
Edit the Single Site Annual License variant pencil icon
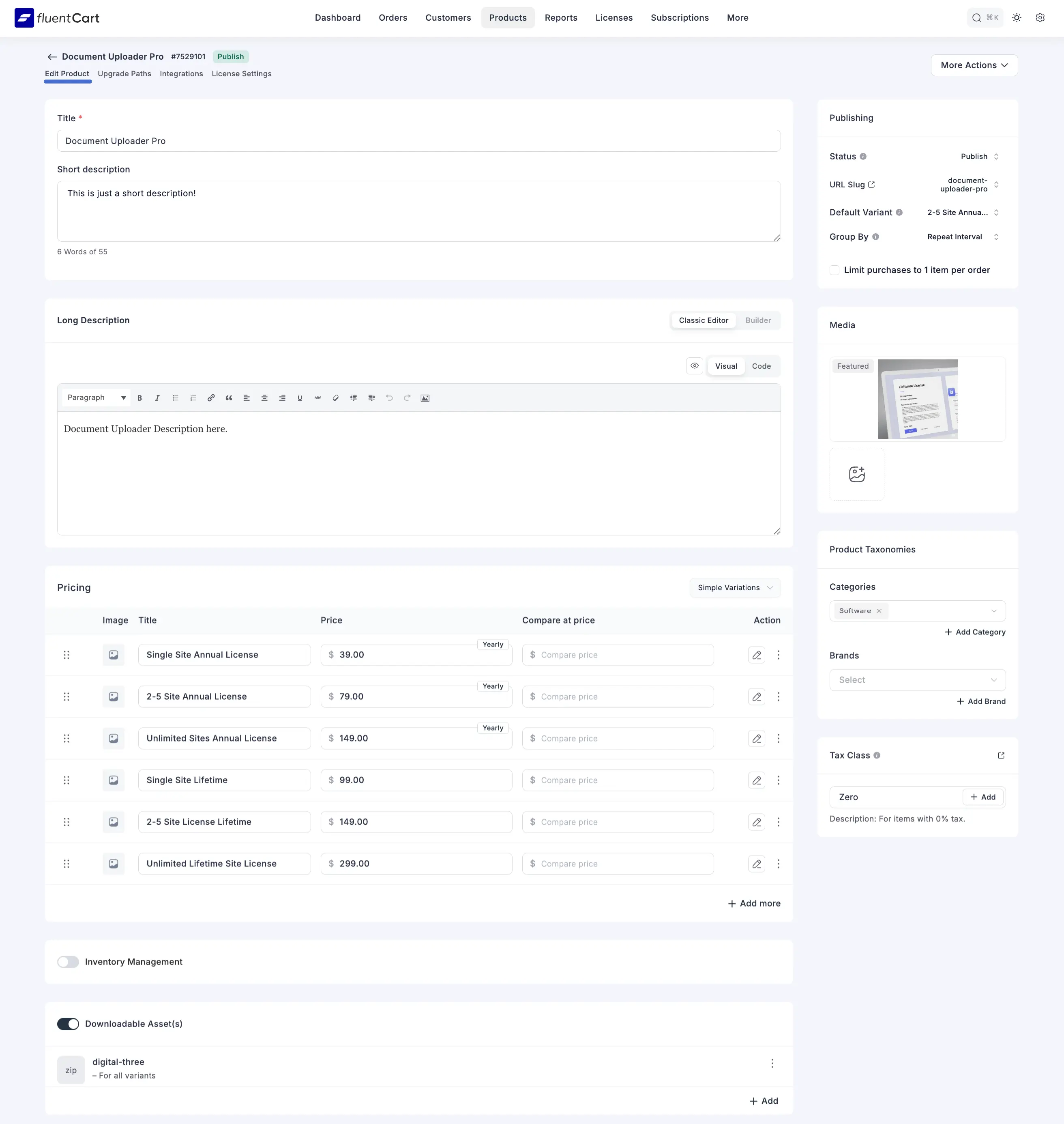coord(756,655)
